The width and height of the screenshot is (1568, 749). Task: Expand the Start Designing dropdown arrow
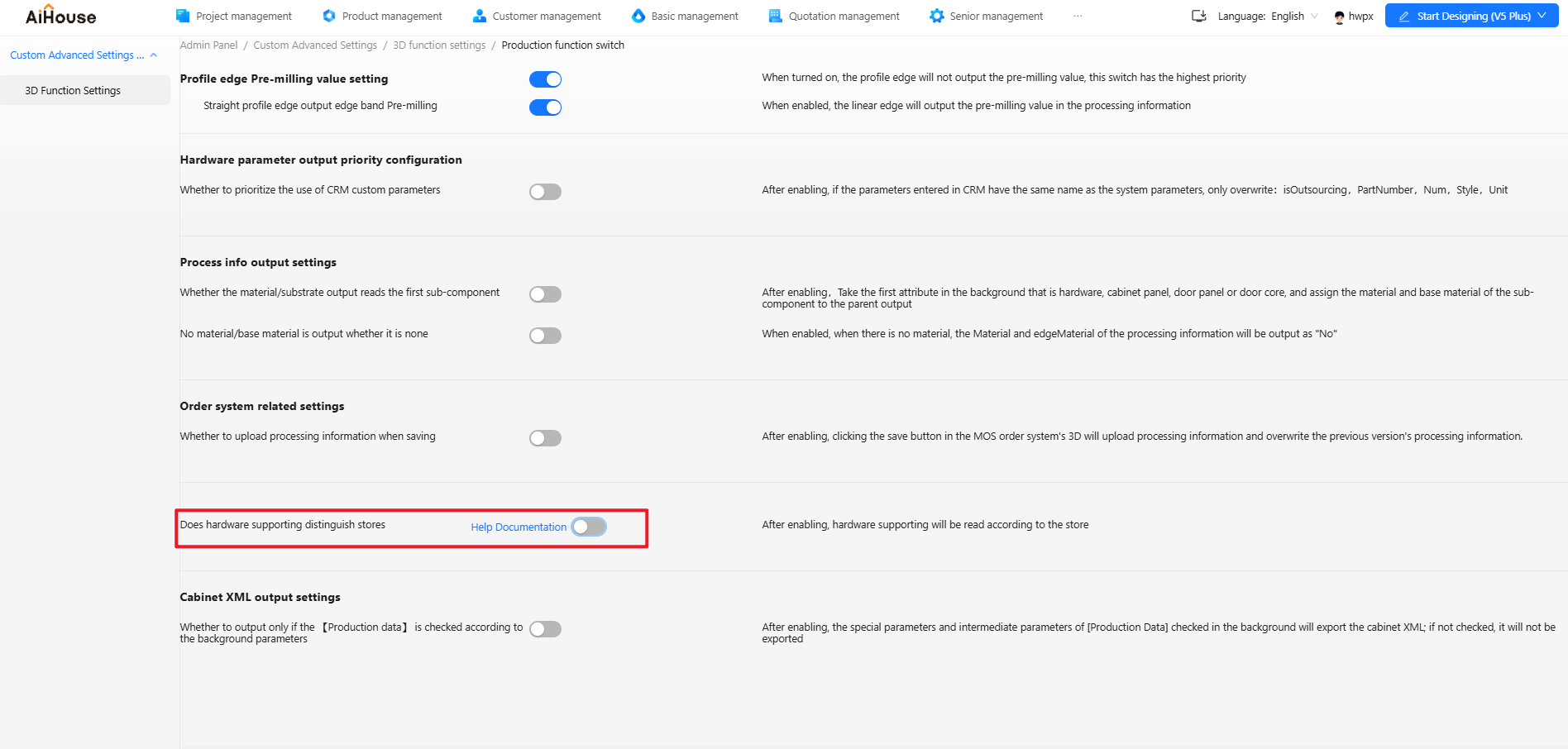(x=1542, y=16)
